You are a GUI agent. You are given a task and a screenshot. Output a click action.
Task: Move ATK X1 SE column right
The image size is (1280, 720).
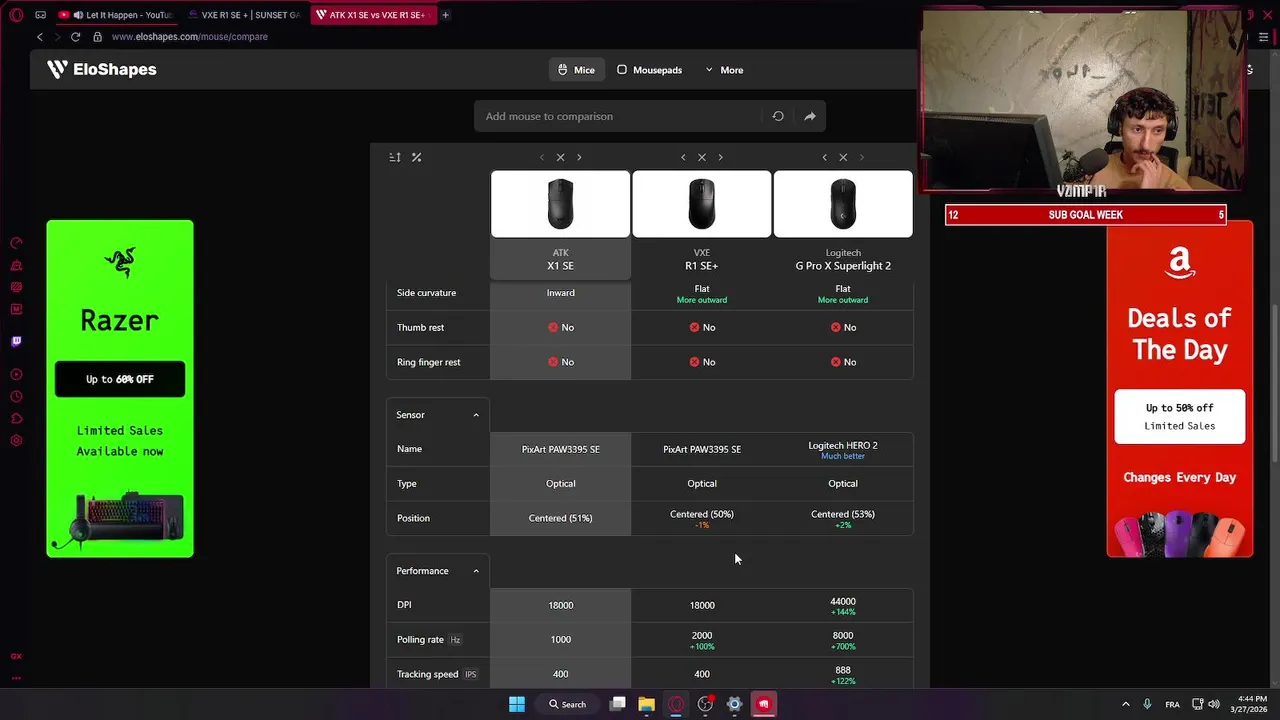pos(579,157)
